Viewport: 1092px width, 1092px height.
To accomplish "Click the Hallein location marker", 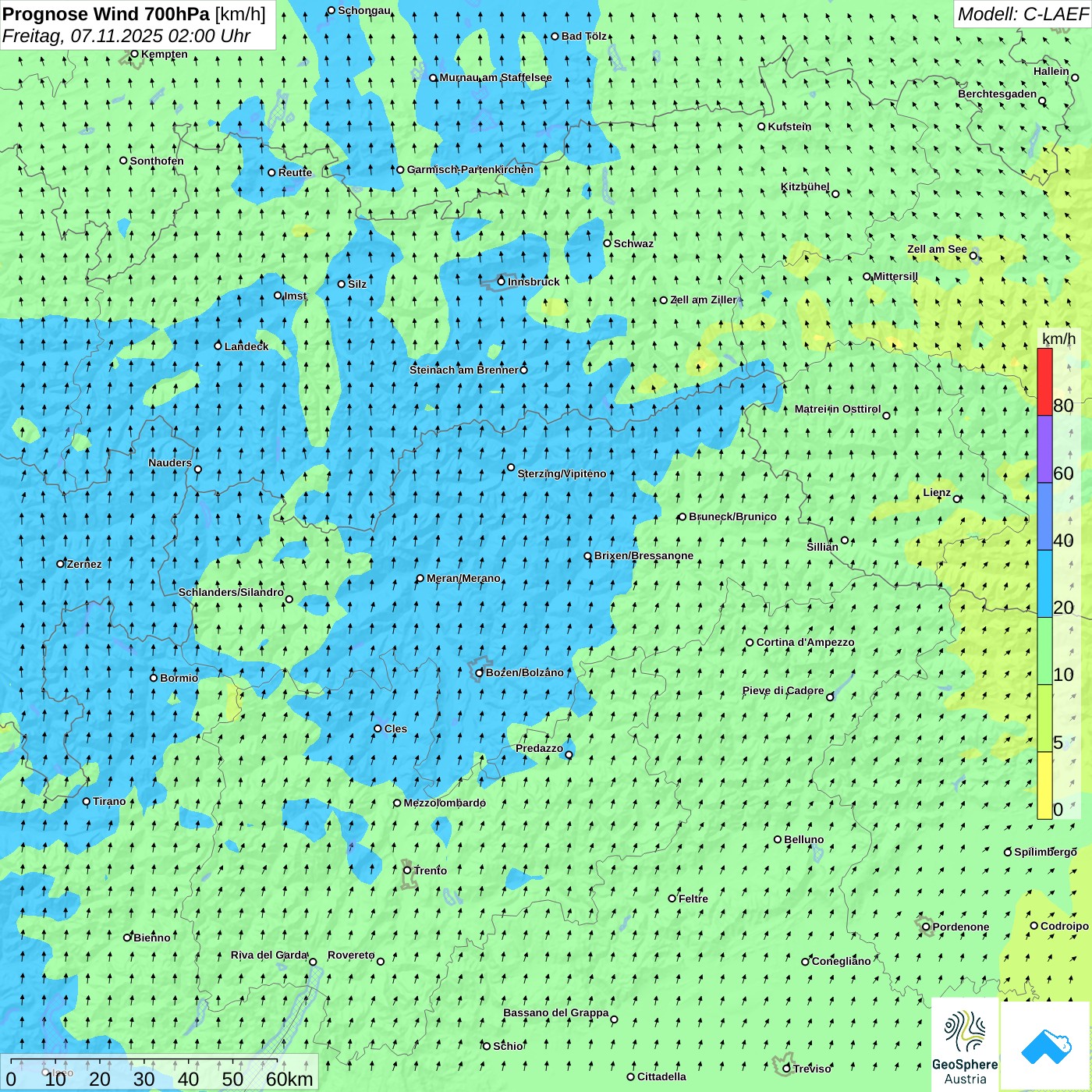I will tap(1075, 77).
